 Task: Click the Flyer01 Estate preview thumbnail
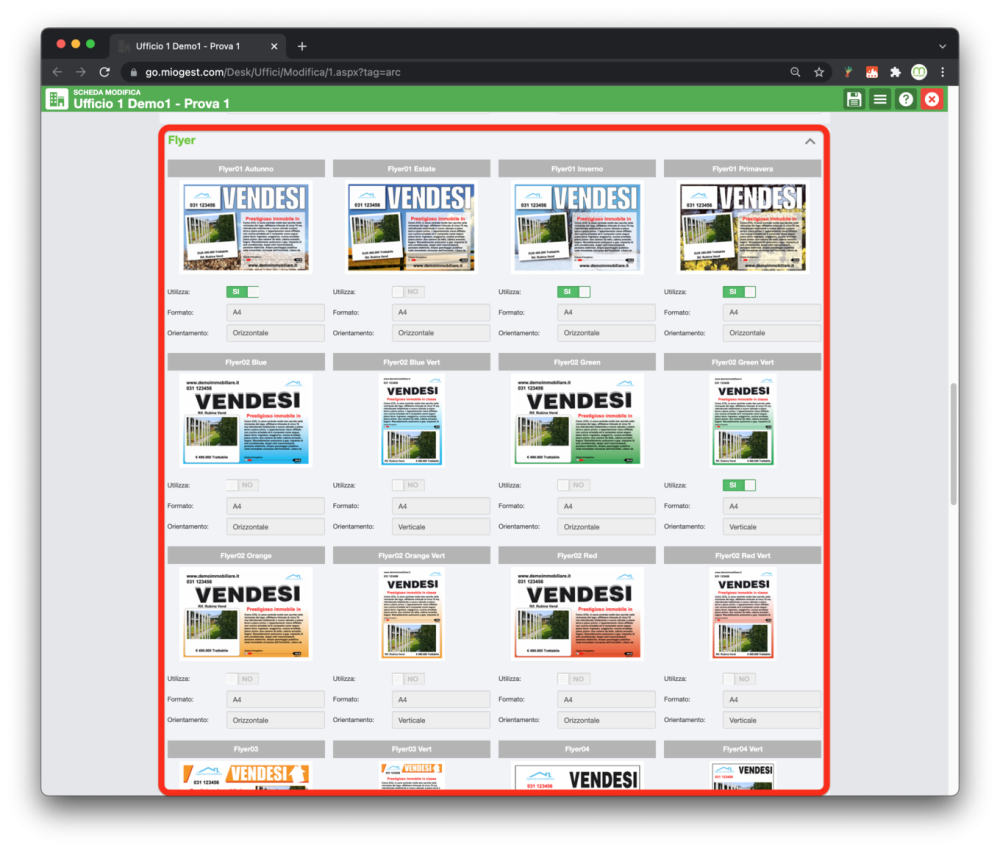411,227
